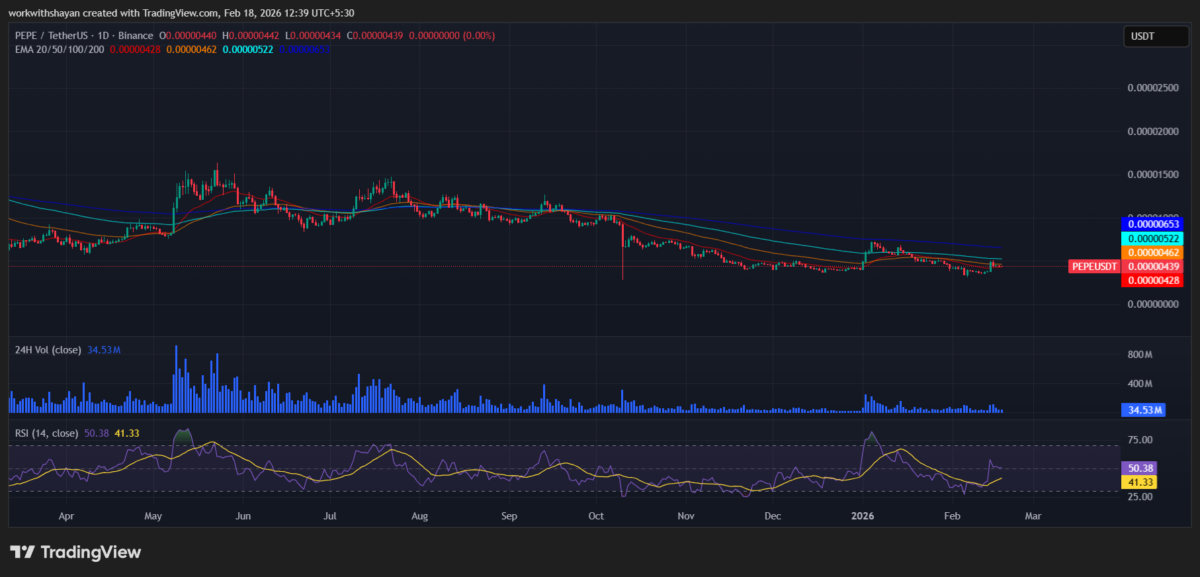The width and height of the screenshot is (1200, 577).
Task: Click the blue 0.00000653 EMA price label
Action: tap(1155, 225)
